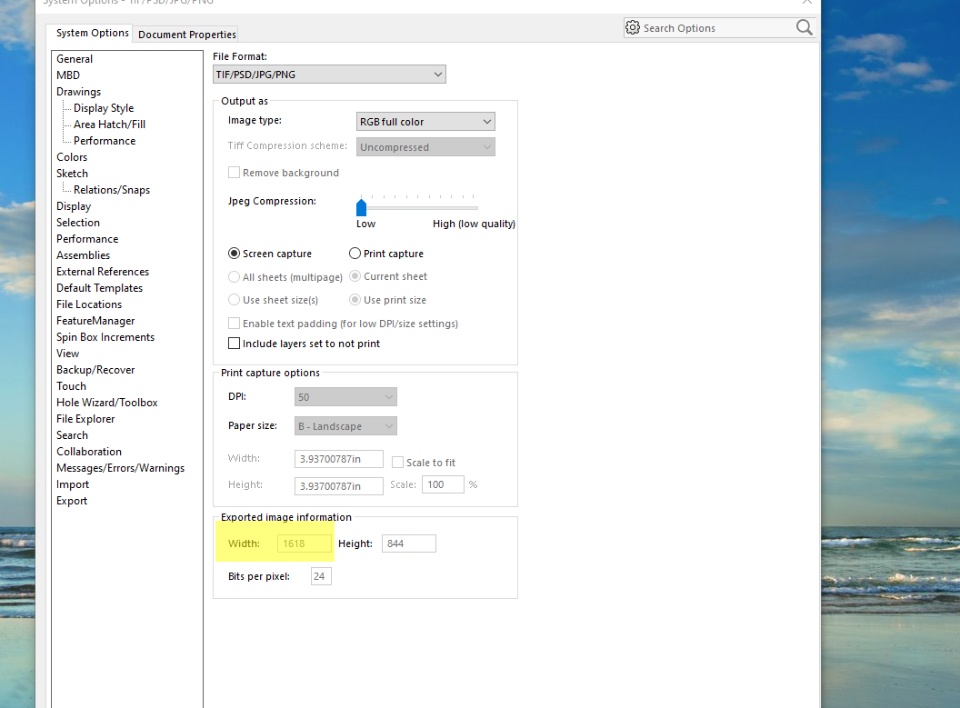Select External References option
Image resolution: width=960 pixels, height=708 pixels.
(102, 271)
